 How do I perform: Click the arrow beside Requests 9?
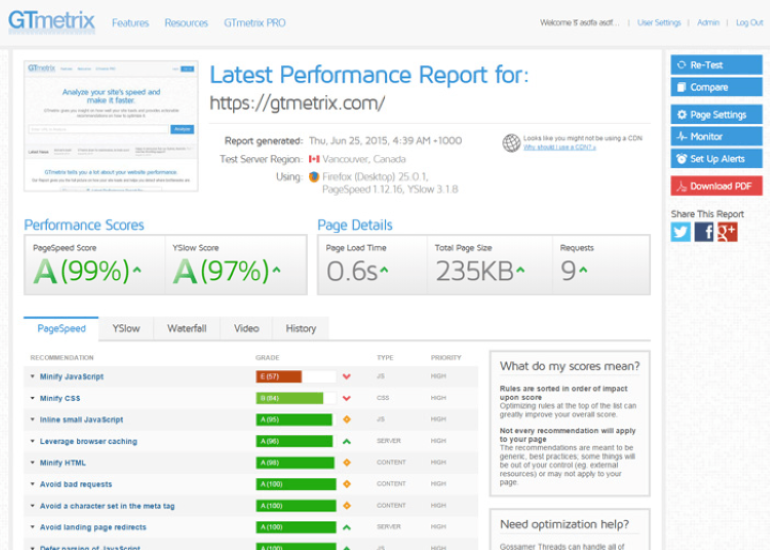tap(583, 270)
